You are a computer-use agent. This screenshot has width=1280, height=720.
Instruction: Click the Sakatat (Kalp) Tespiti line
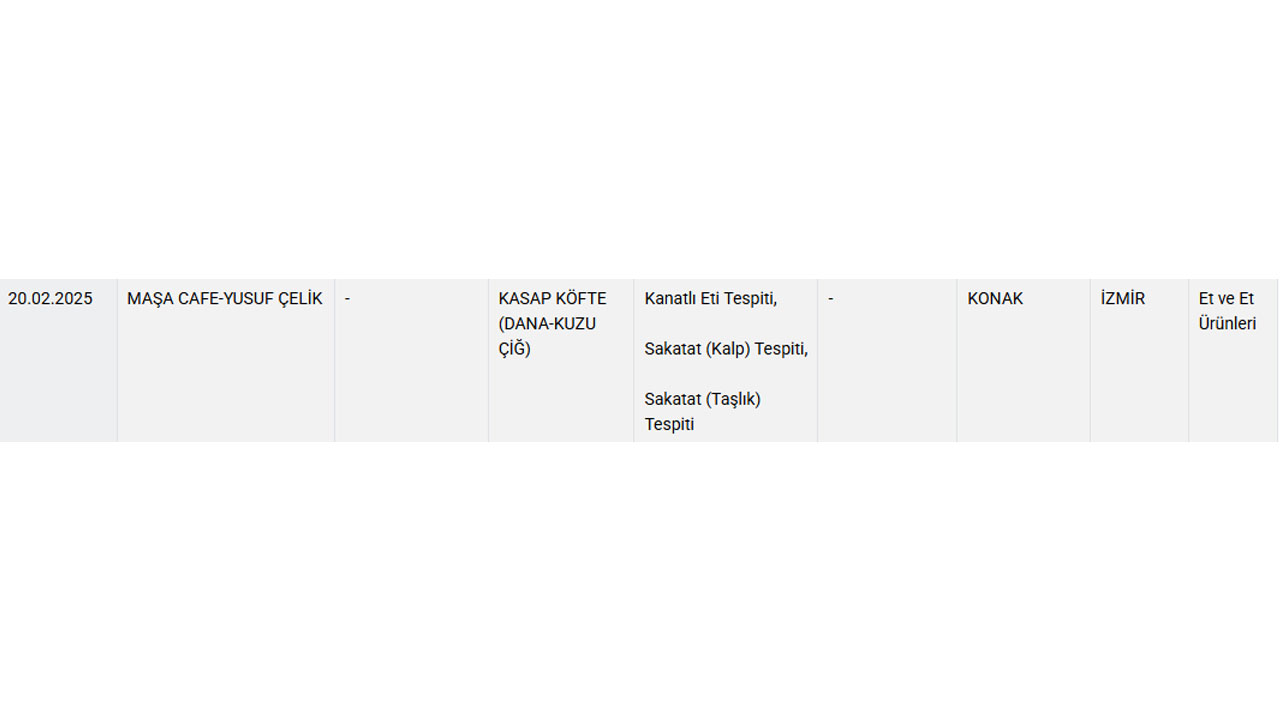pos(726,348)
